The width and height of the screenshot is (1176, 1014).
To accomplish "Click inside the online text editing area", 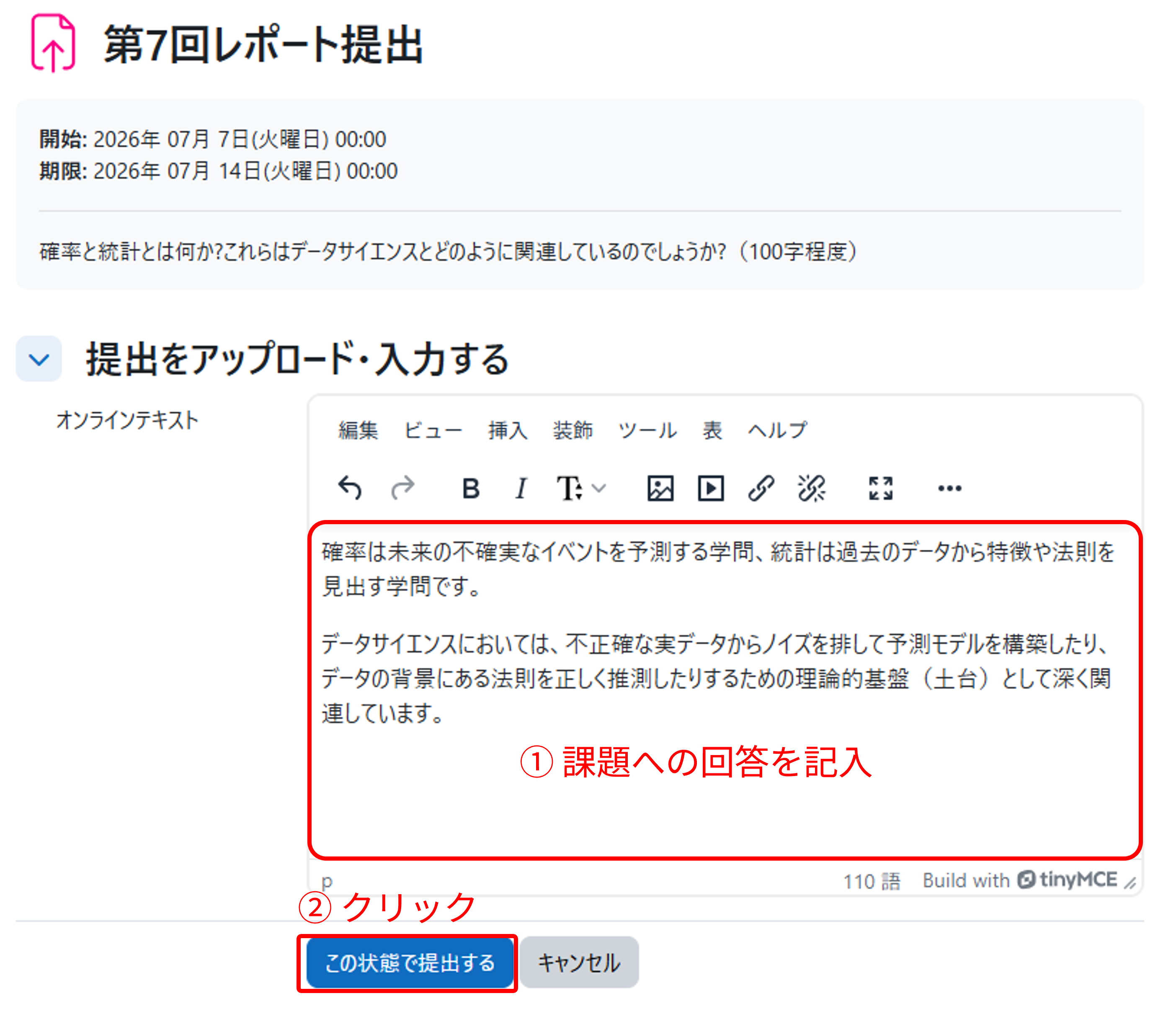I will pos(725,690).
